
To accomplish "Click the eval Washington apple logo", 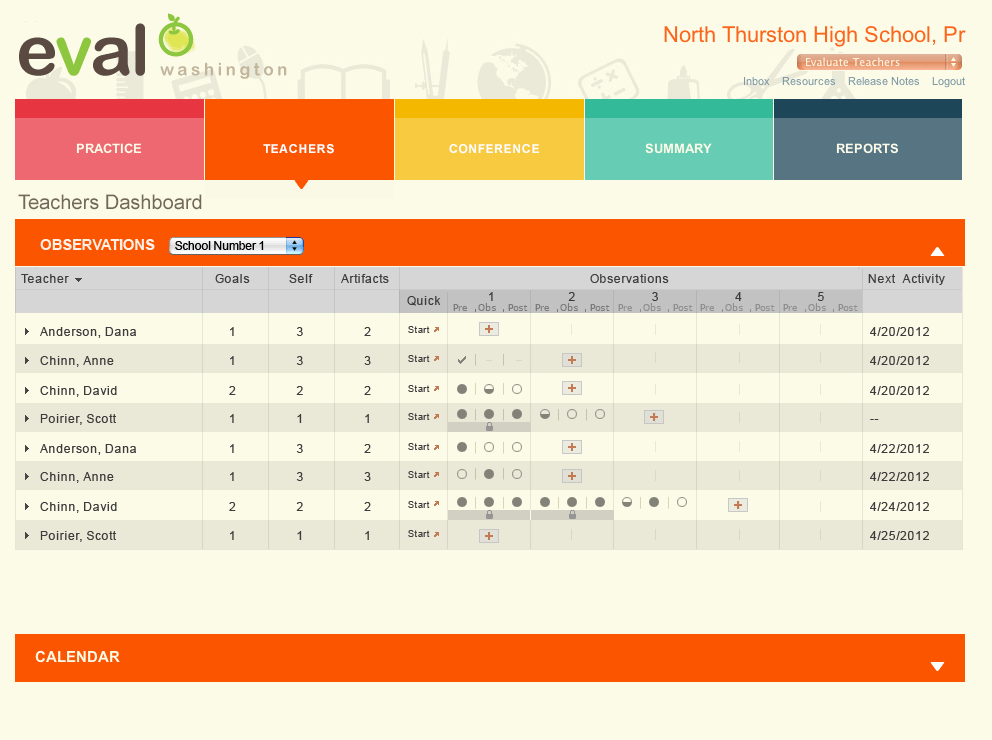I will pos(177,37).
